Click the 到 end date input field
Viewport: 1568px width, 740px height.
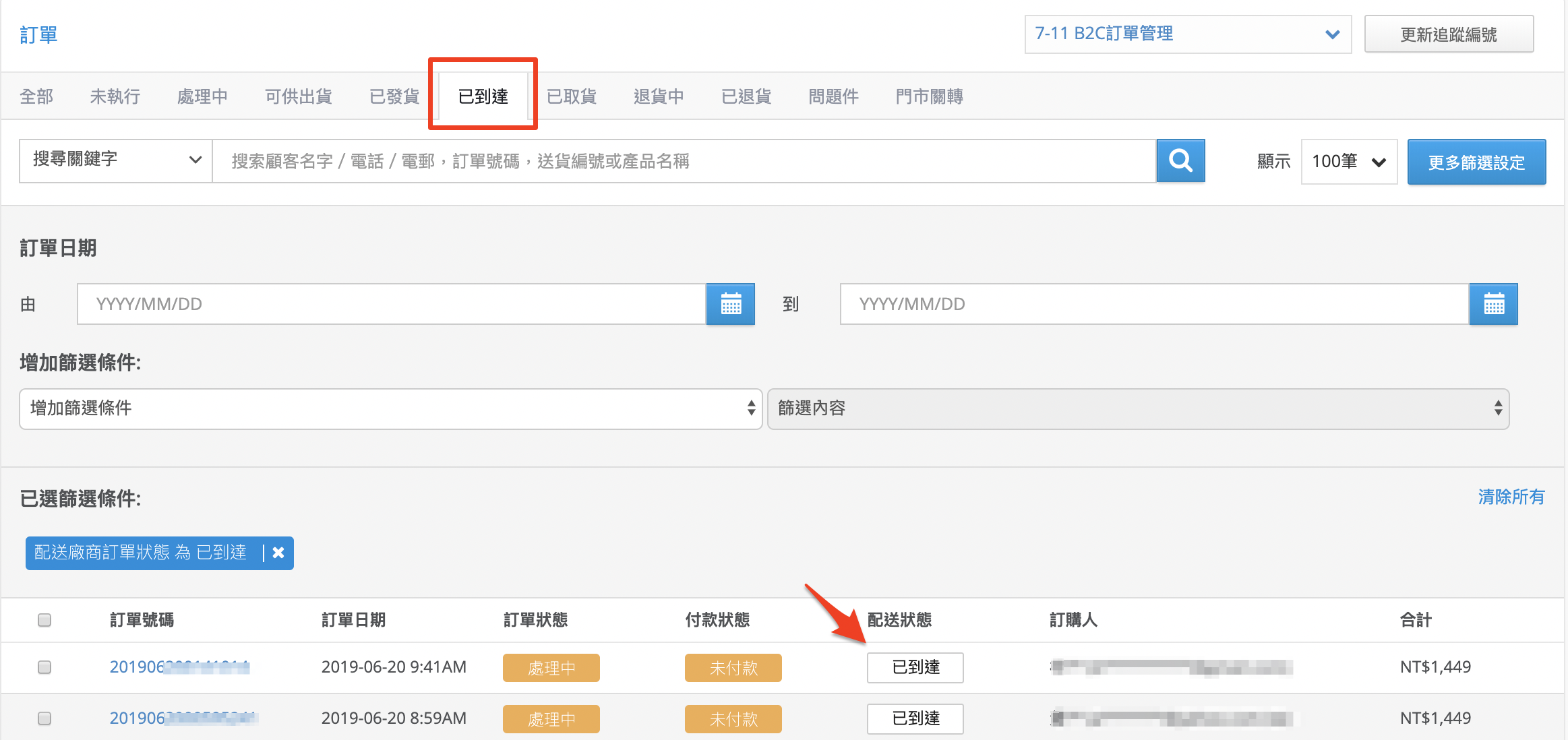point(1154,304)
